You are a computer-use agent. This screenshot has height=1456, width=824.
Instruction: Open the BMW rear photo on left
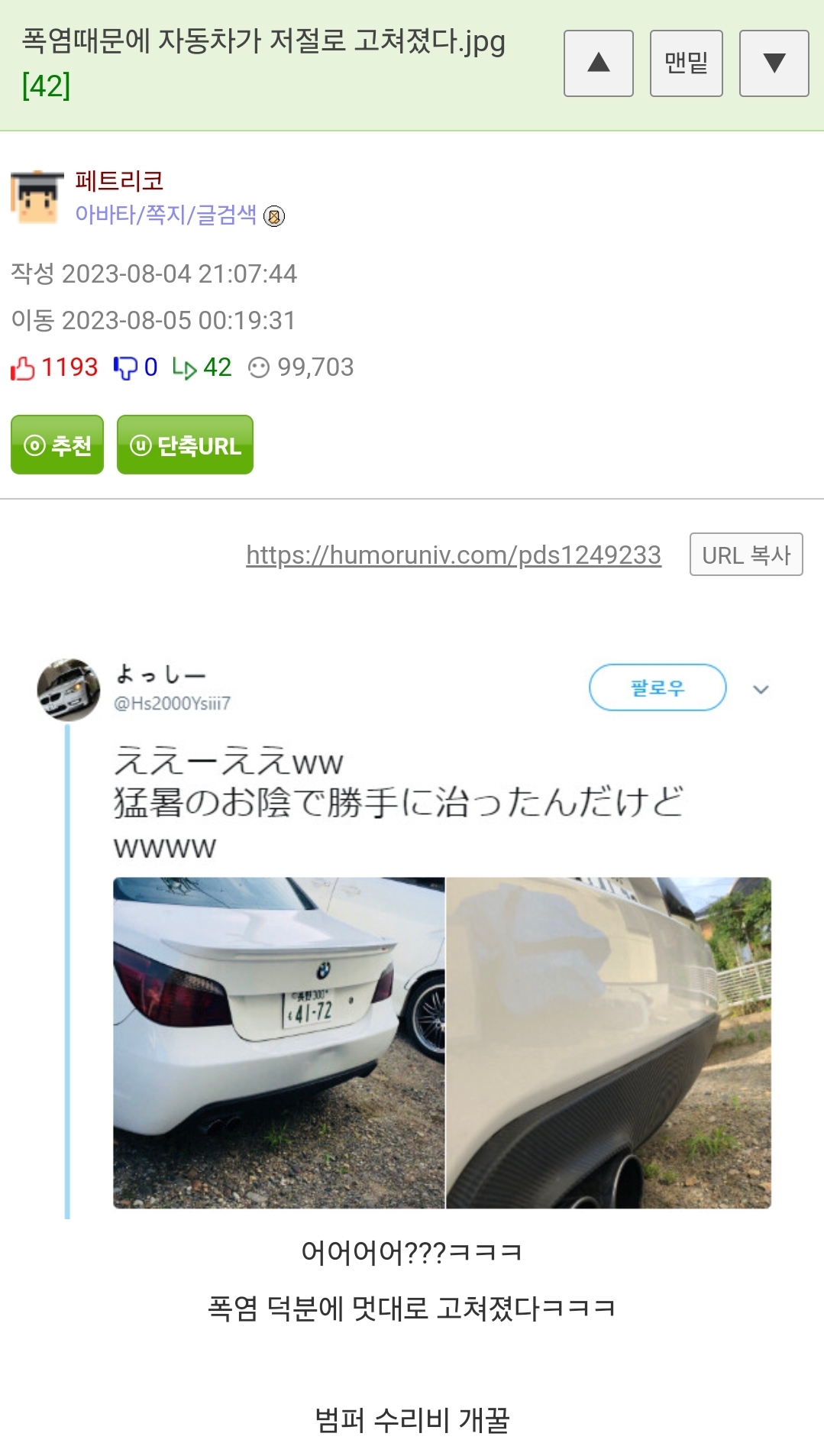tap(279, 1043)
